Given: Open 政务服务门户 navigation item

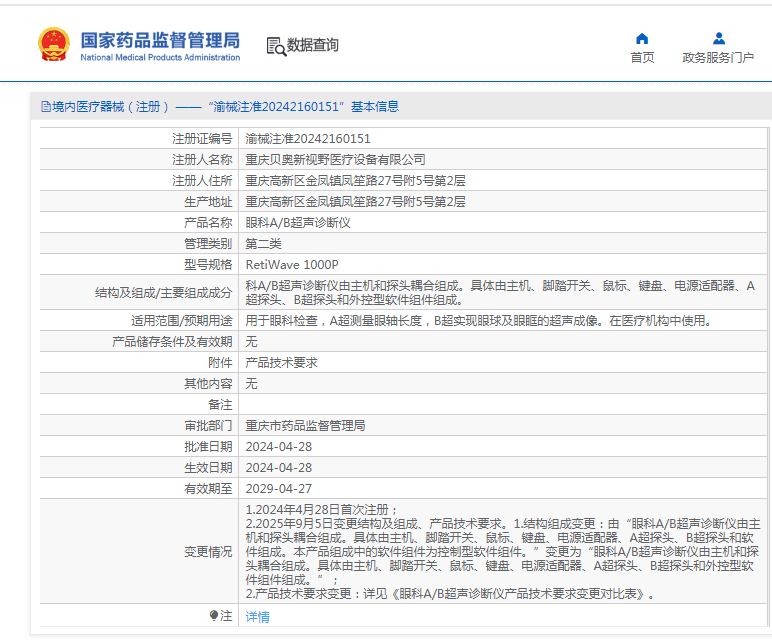Looking at the screenshot, I should tap(718, 58).
